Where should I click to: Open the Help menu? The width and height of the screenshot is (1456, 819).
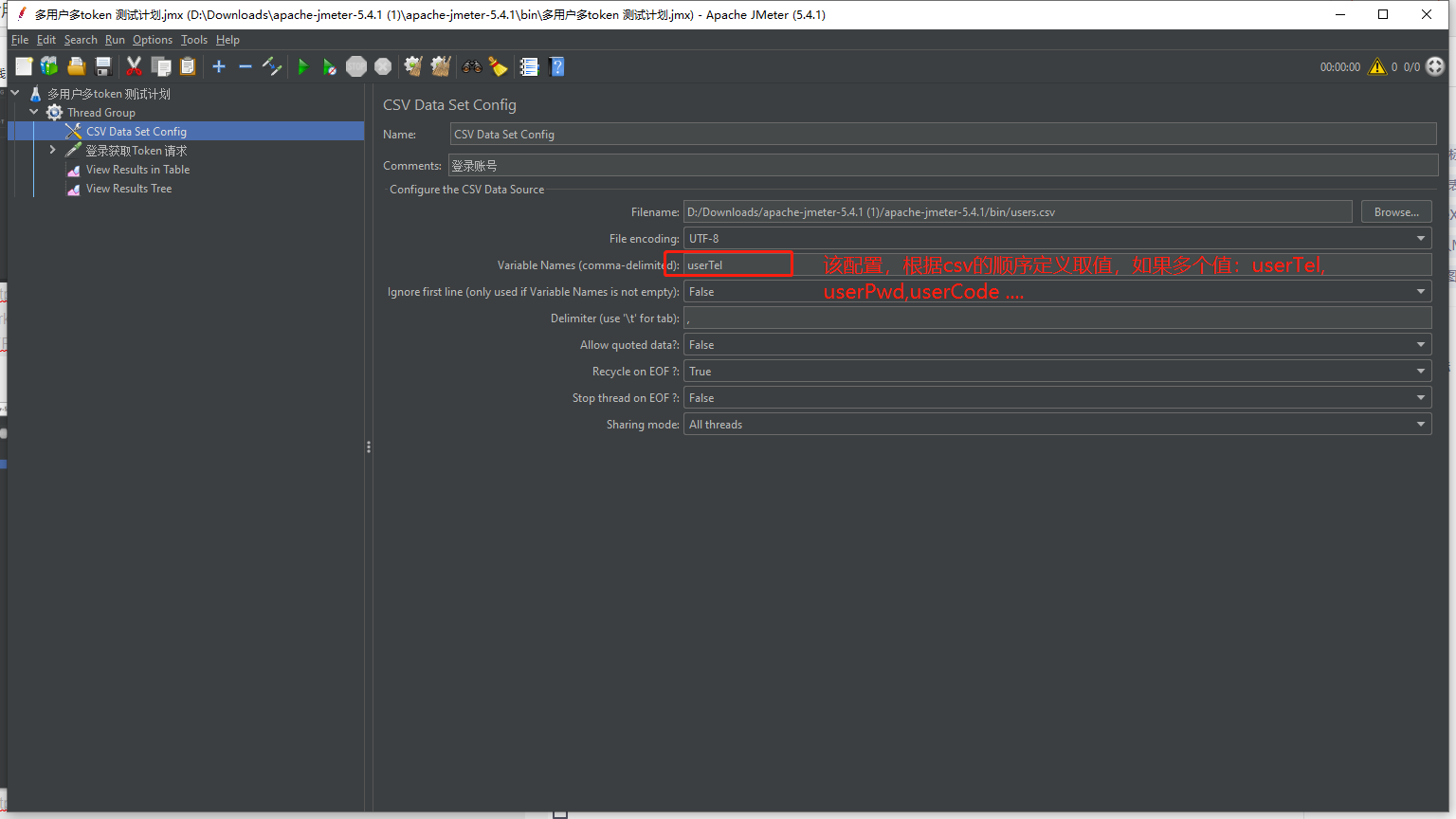point(227,40)
